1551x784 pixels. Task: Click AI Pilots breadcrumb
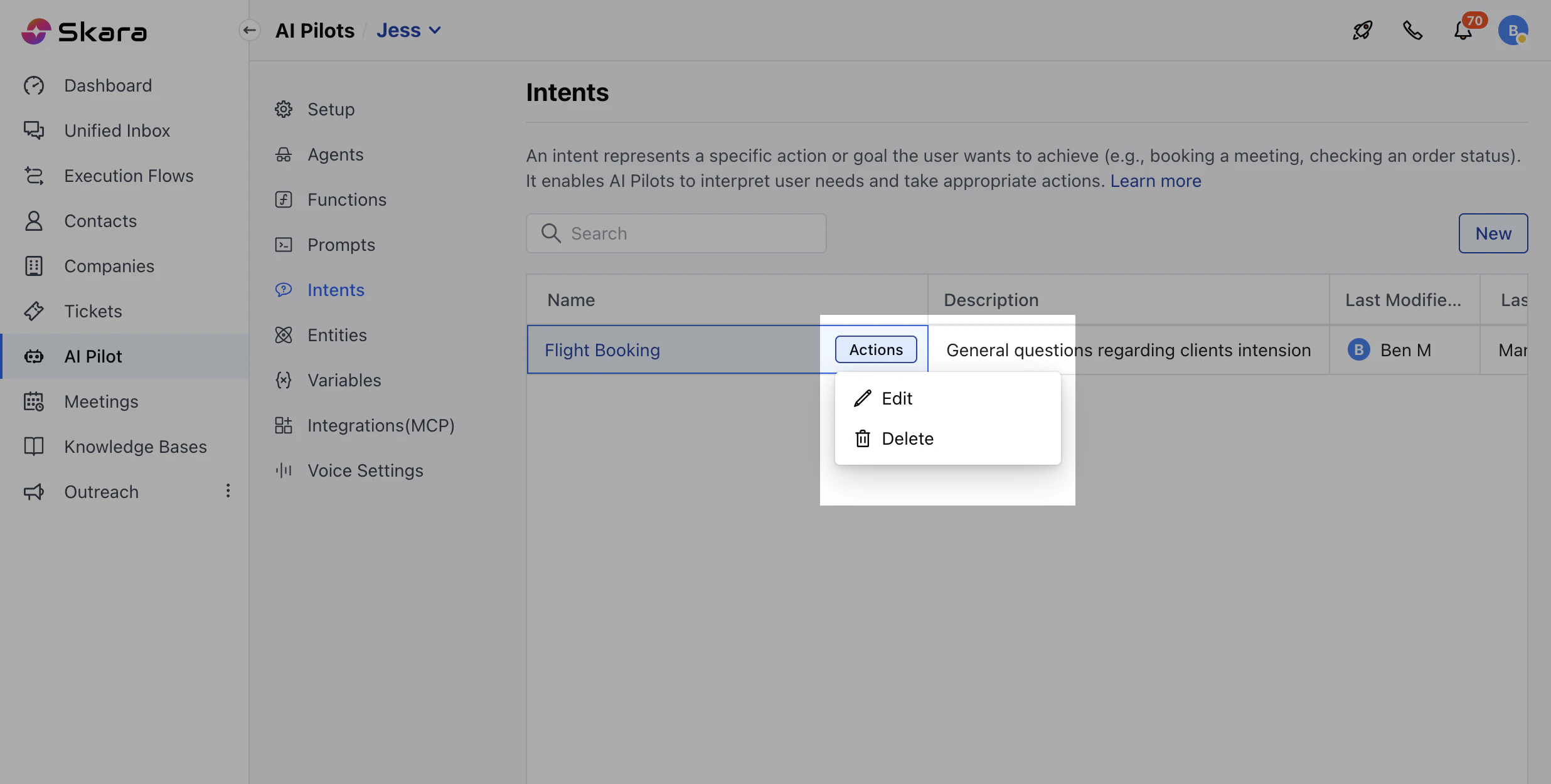click(315, 30)
